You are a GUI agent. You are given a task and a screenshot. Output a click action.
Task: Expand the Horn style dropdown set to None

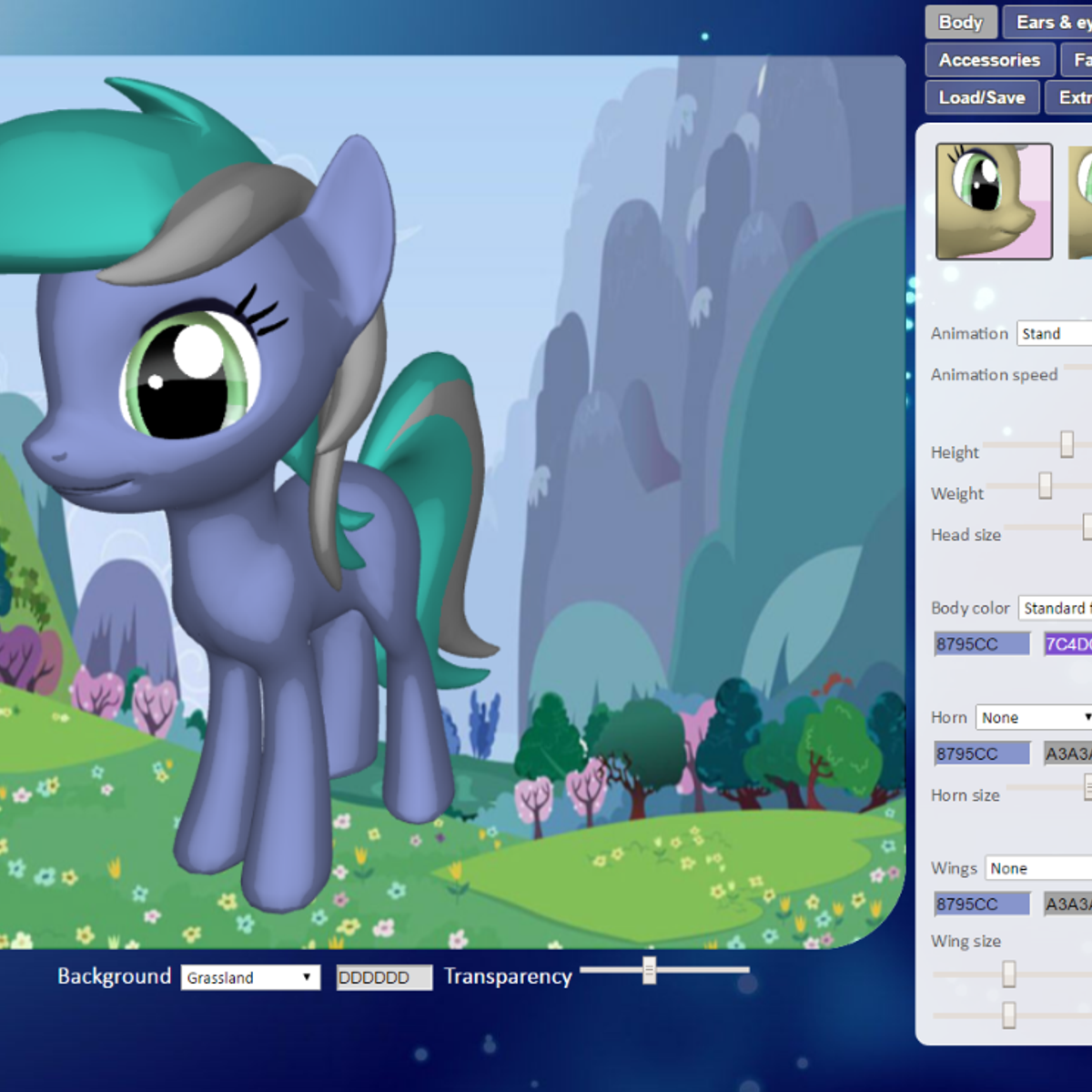(1033, 717)
